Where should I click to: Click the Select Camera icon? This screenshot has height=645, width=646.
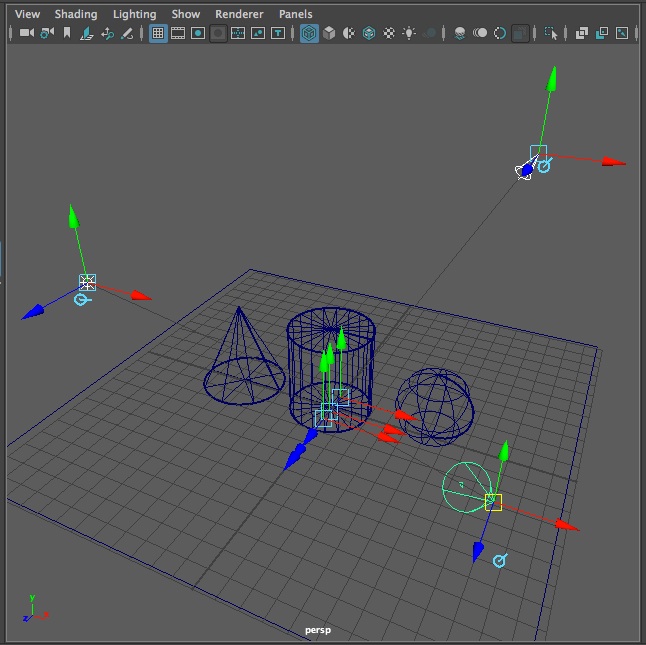pyautogui.click(x=26, y=33)
